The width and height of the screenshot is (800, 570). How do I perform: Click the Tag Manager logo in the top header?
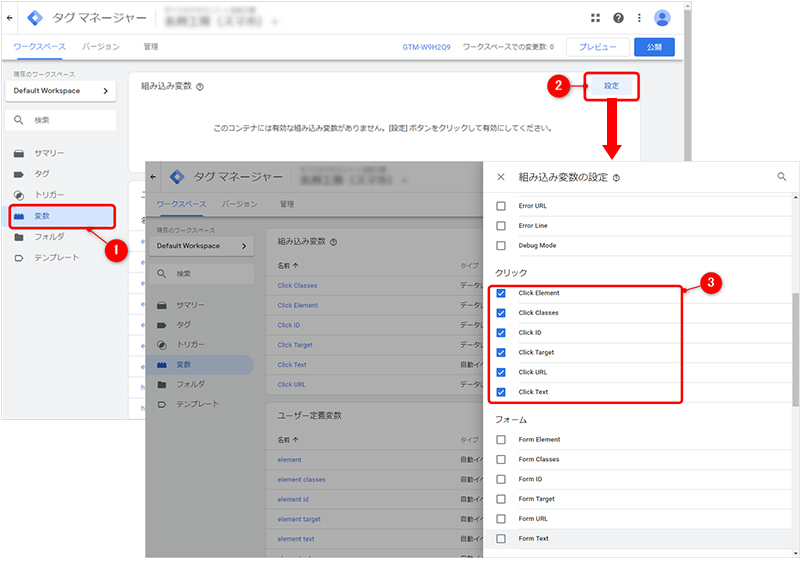coord(35,18)
